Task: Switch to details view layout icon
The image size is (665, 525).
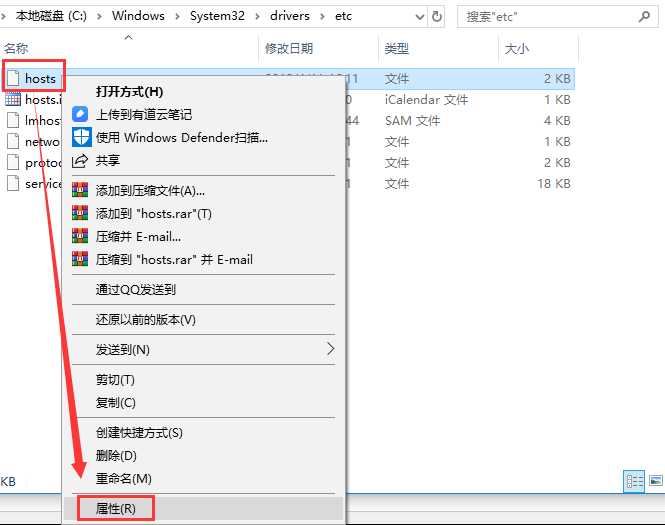Action: tap(634, 481)
